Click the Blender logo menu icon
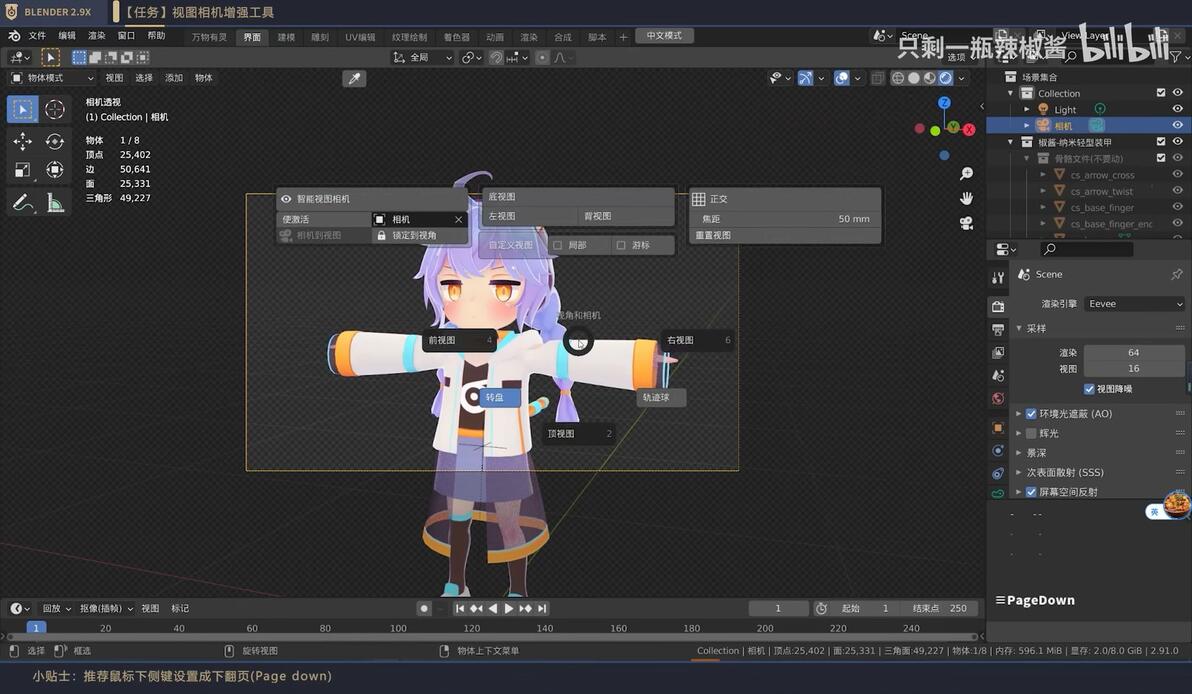 (x=14, y=36)
